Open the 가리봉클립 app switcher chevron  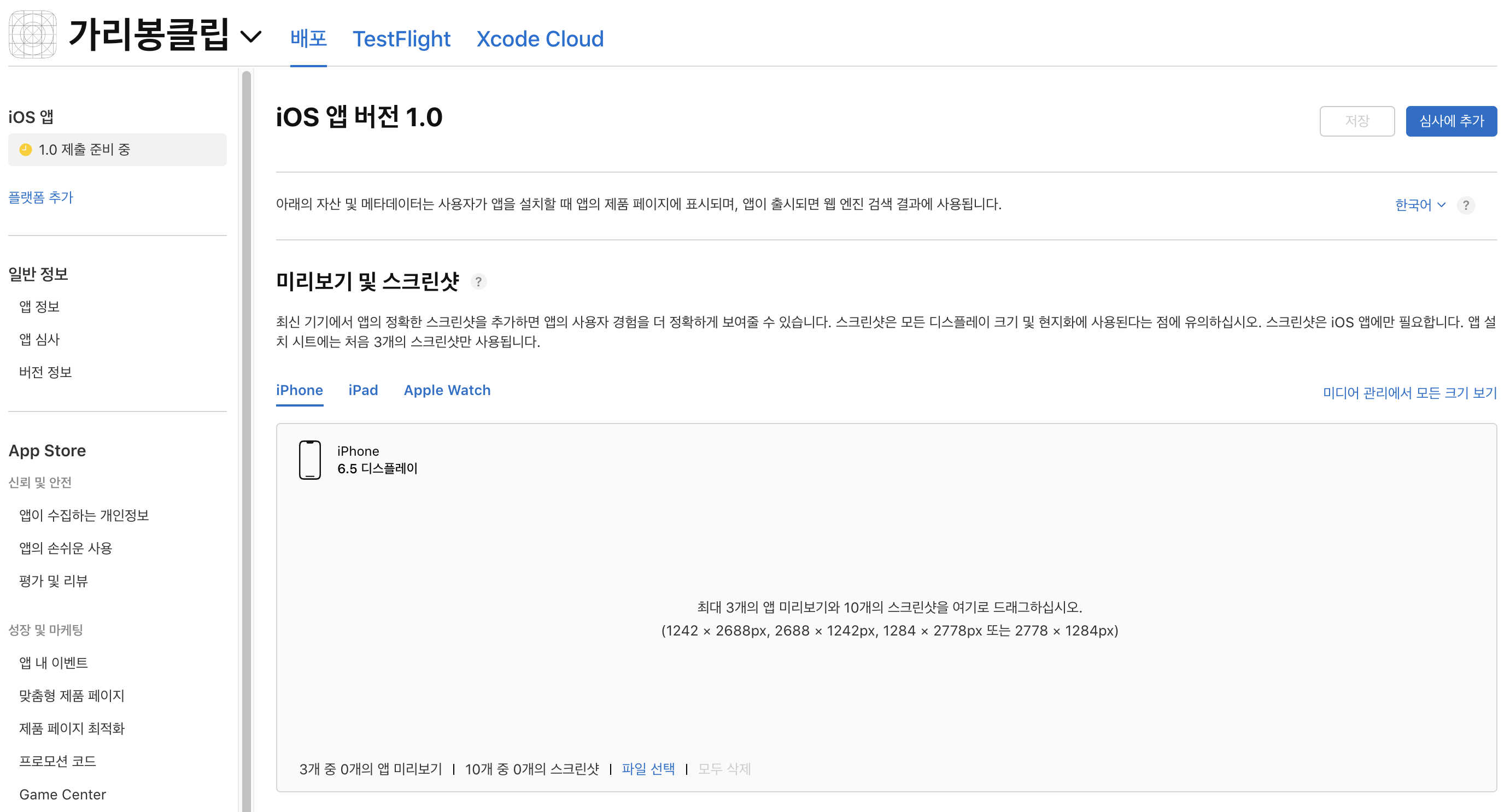251,37
